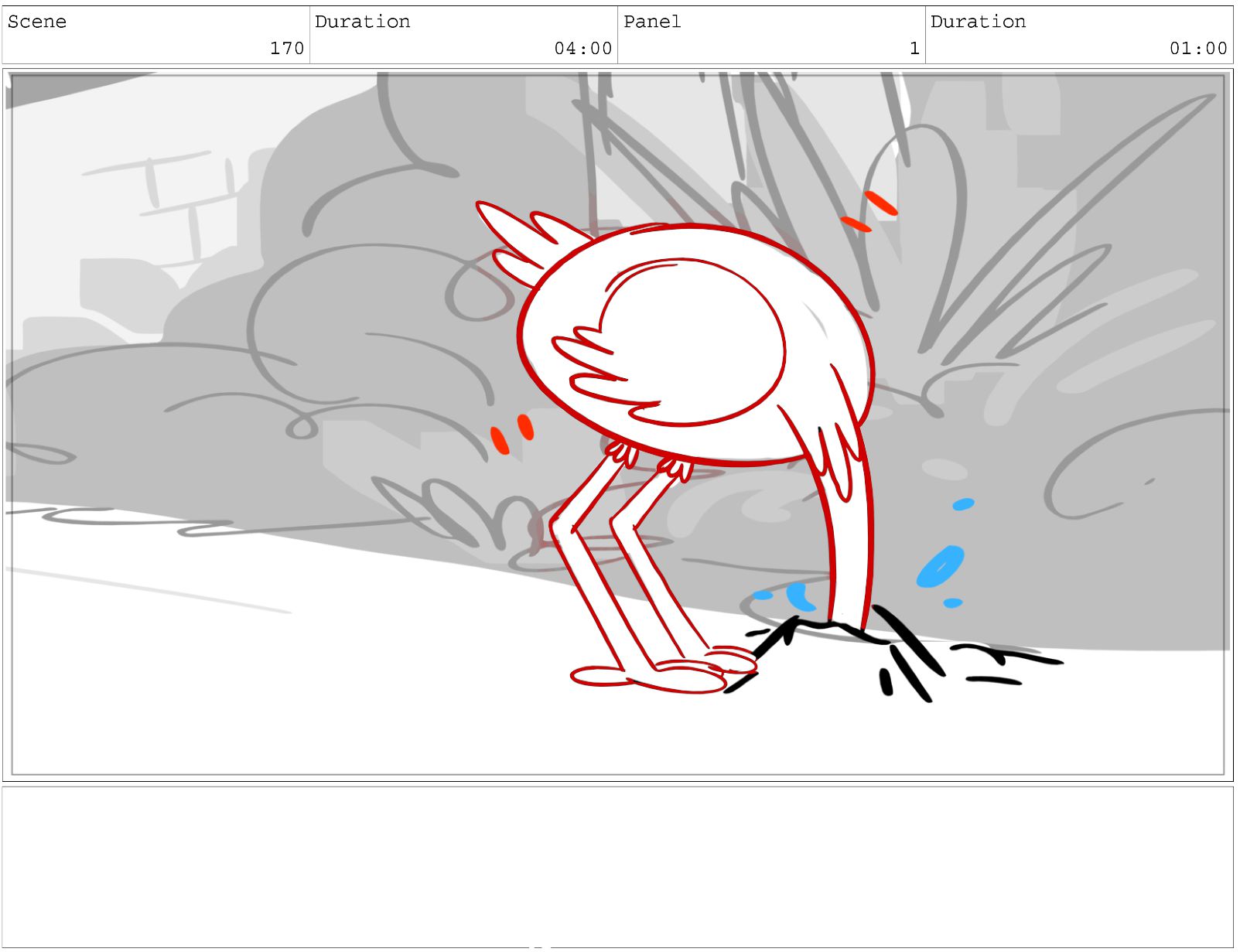Click the scene duration value 04:00

[x=583, y=48]
